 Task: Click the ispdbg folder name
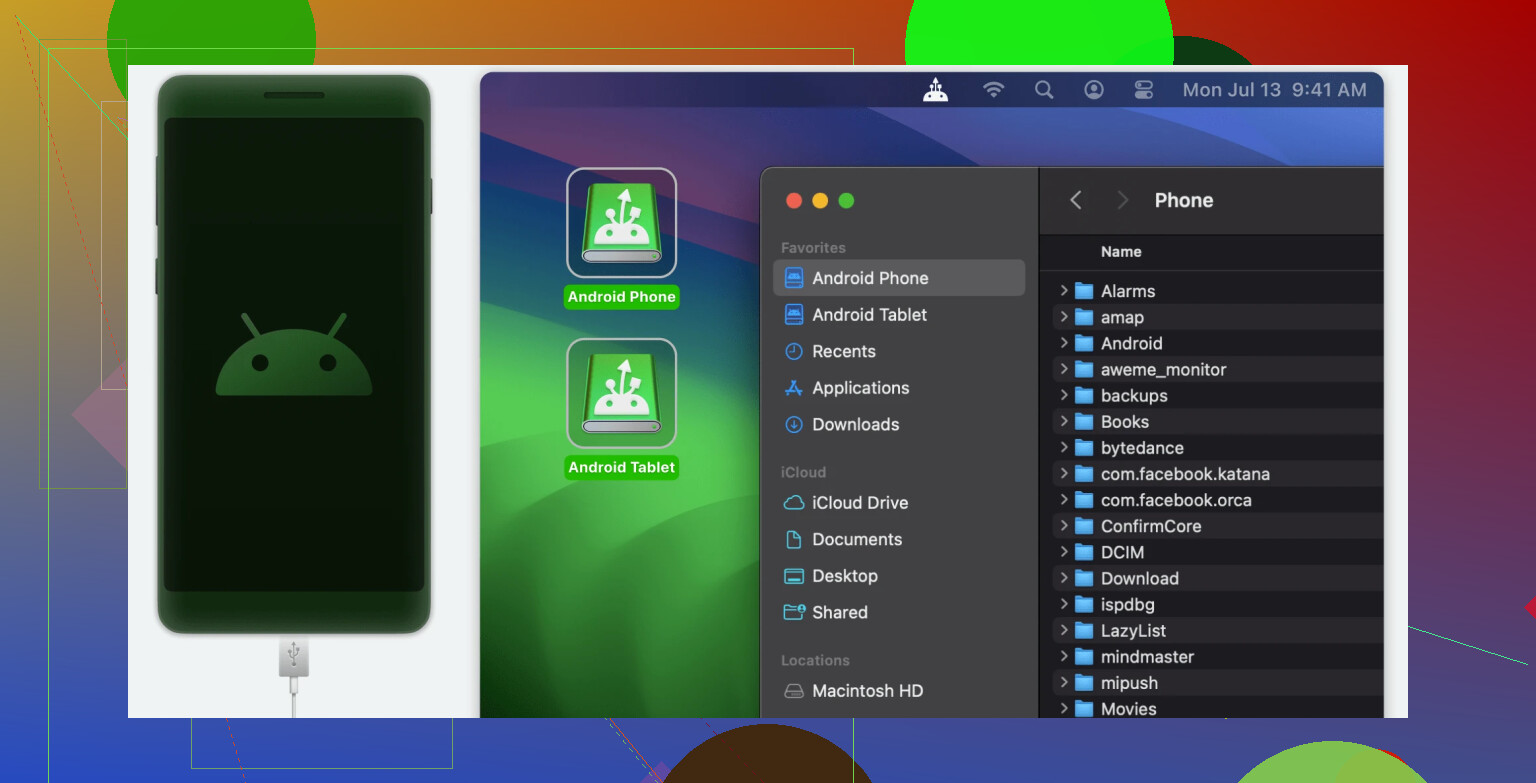1128,604
